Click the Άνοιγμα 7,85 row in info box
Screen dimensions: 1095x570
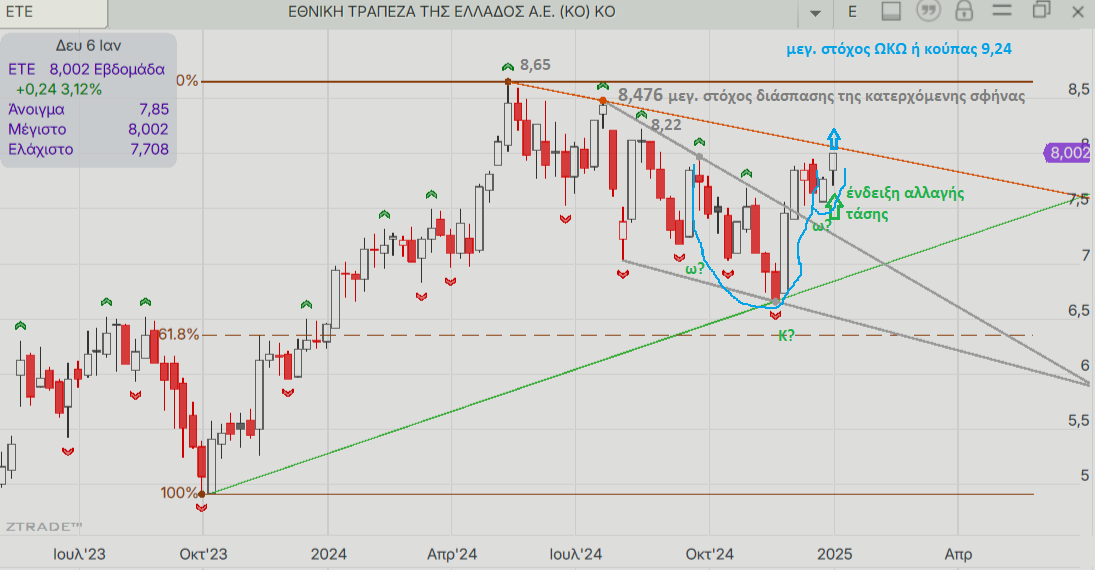click(88, 110)
